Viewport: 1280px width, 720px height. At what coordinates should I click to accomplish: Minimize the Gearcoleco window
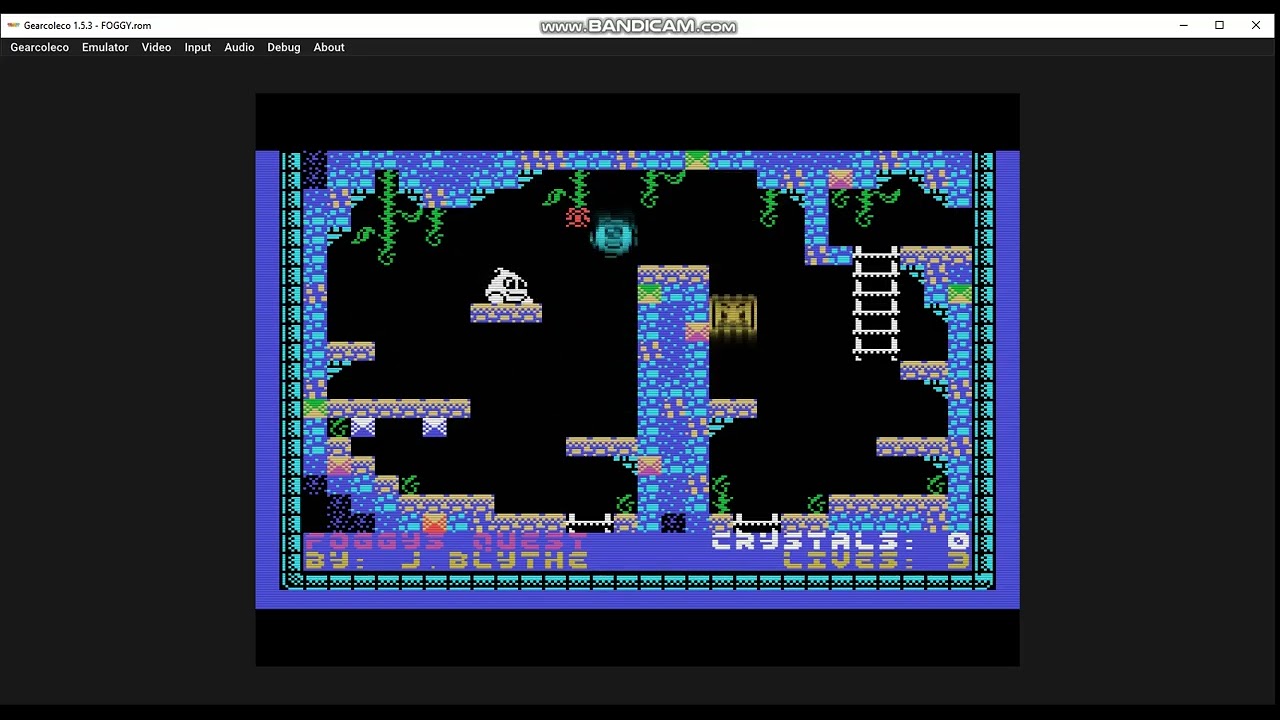(1183, 25)
